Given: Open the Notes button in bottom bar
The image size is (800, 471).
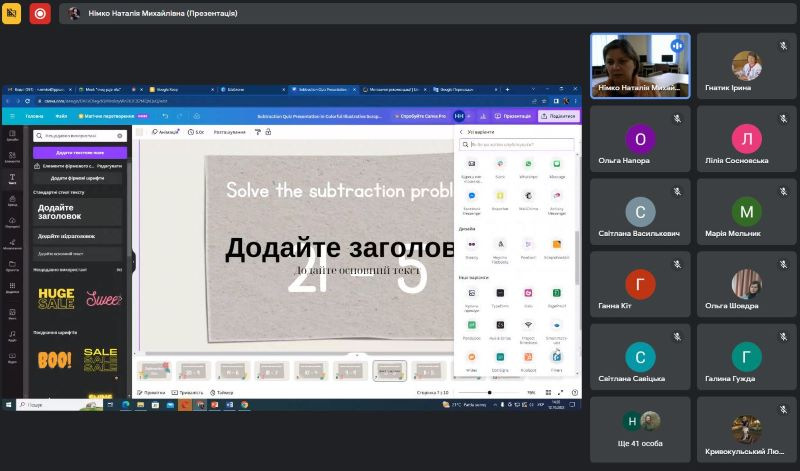Looking at the screenshot, I should [x=152, y=392].
